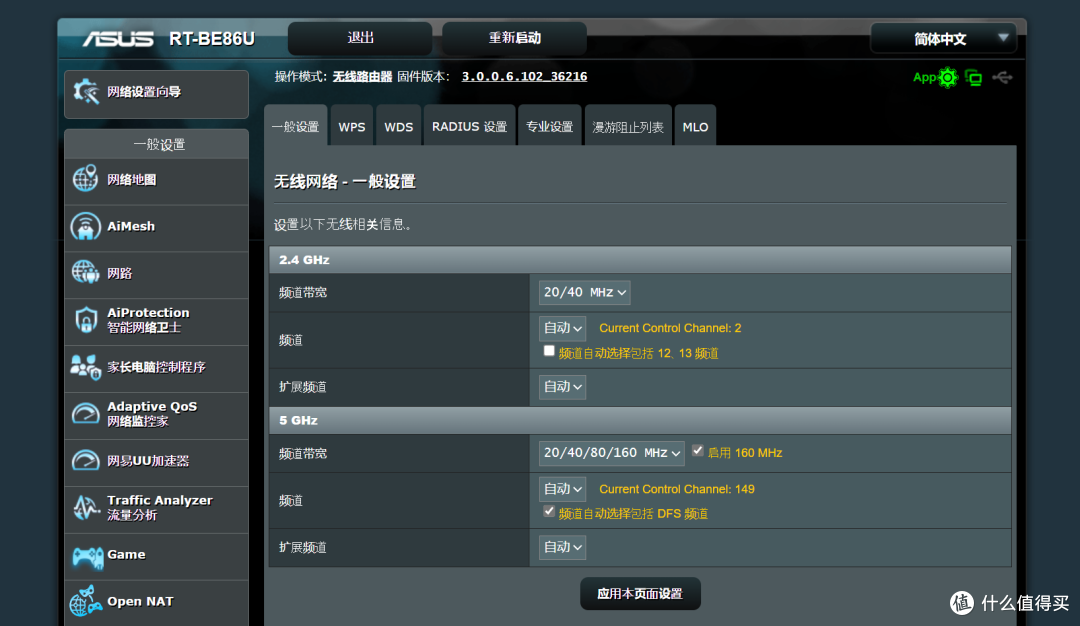This screenshot has width=1080, height=626.
Task: Open the network setup wizard icon
Action: coord(86,92)
